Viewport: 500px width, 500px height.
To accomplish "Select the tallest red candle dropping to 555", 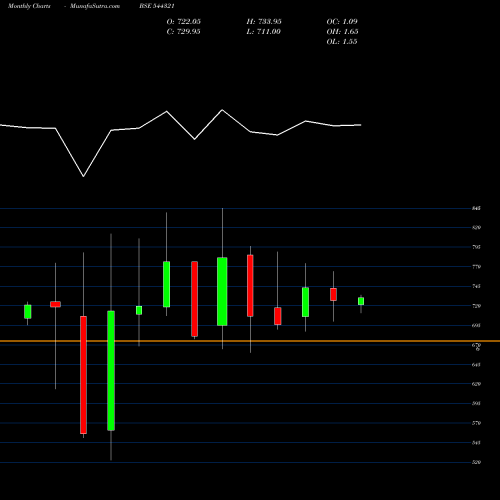I will pos(83,375).
